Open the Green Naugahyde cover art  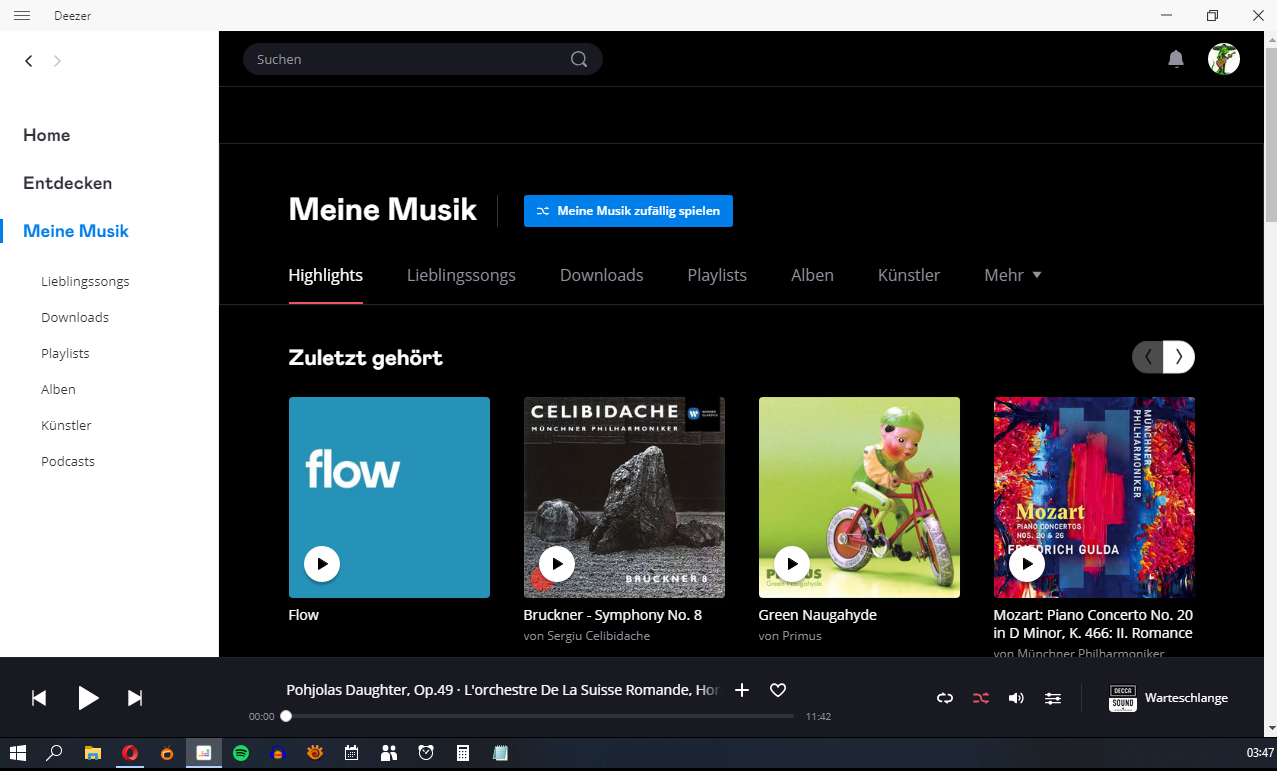(x=859, y=497)
